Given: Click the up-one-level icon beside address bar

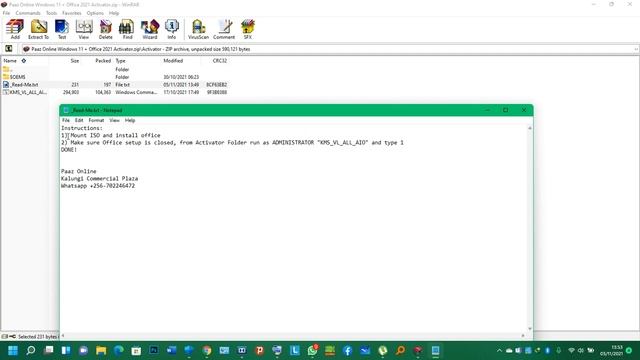Looking at the screenshot, I should tap(9, 49).
